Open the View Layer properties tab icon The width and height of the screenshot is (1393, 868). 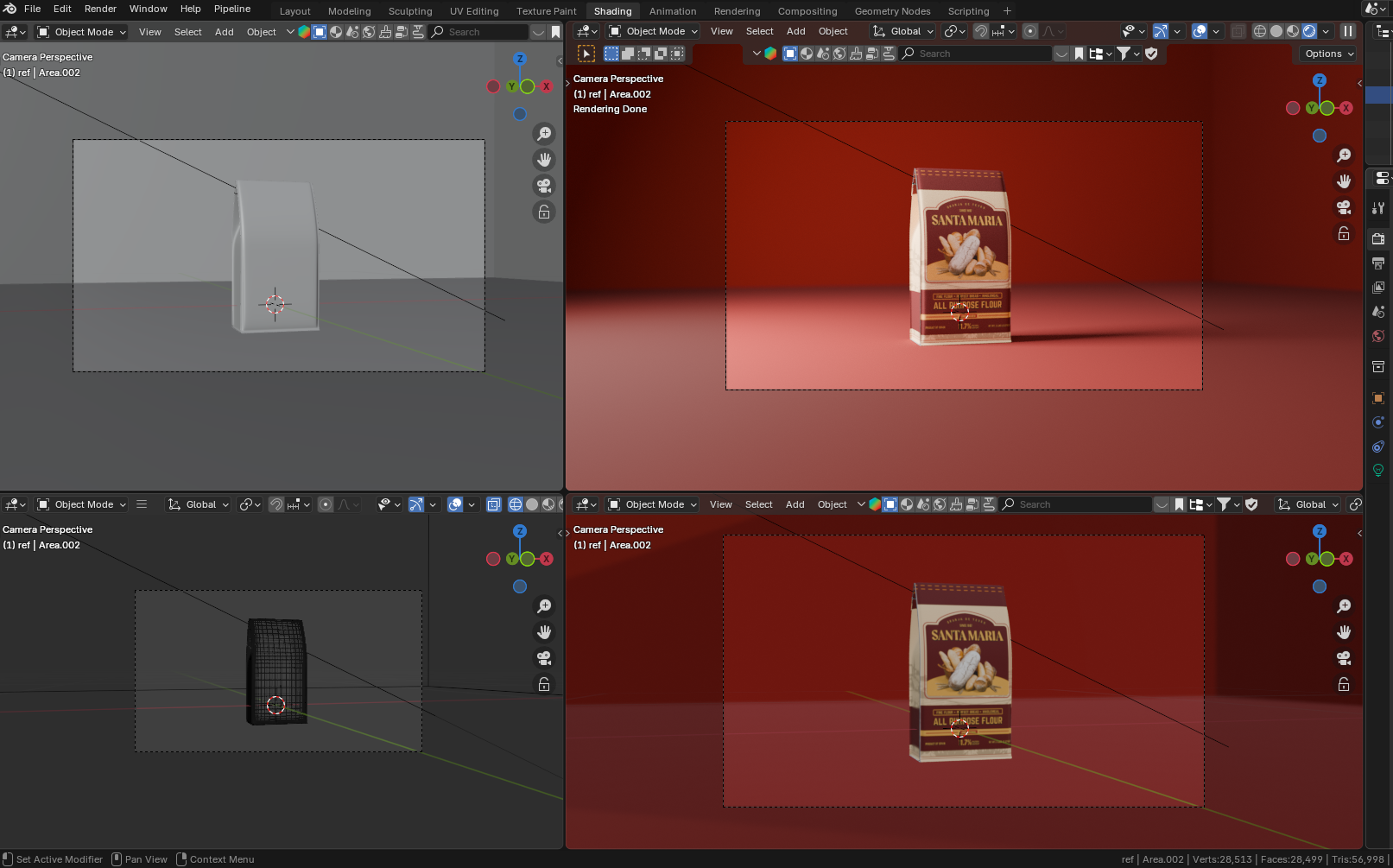coord(1378,288)
